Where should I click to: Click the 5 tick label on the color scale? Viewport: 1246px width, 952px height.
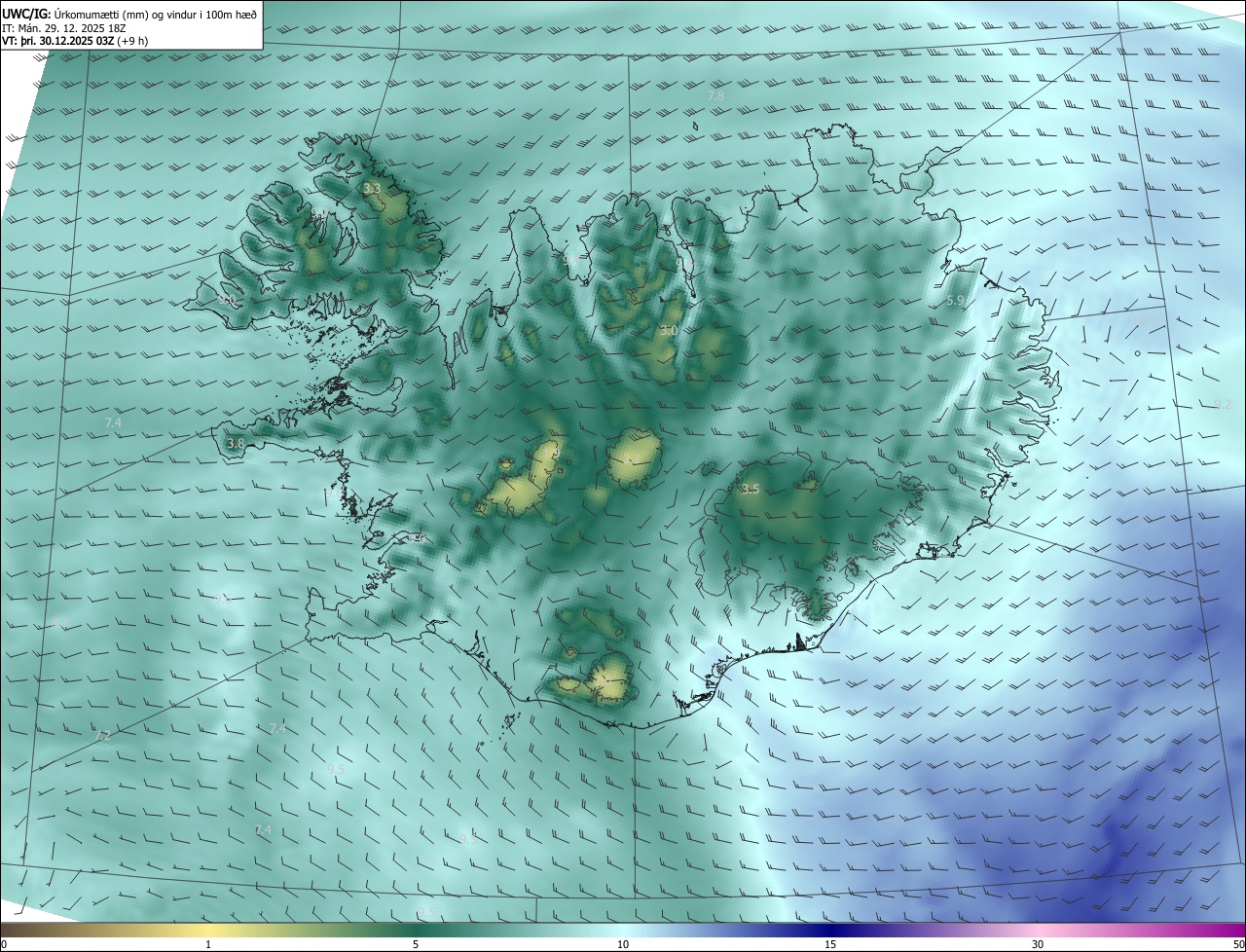point(416,944)
